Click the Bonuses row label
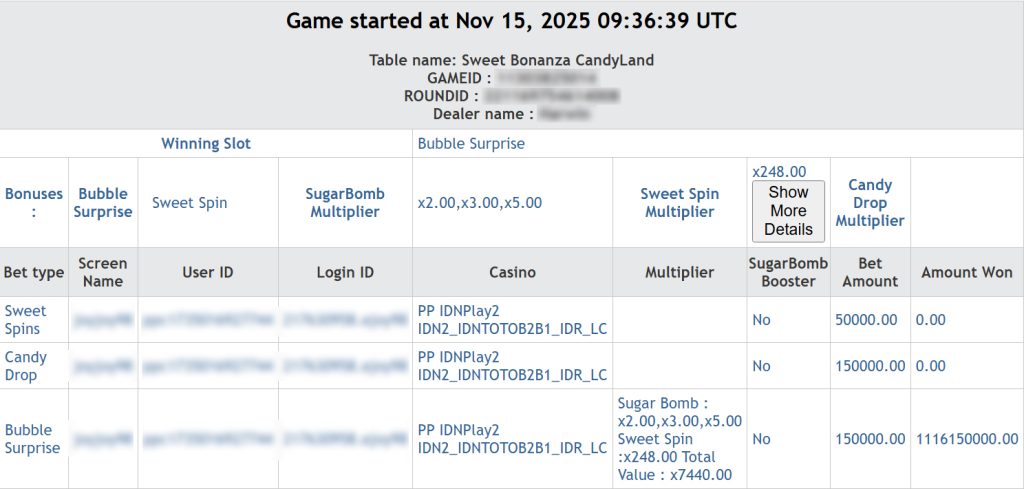Screen dimensions: 1024x489 tap(34, 202)
